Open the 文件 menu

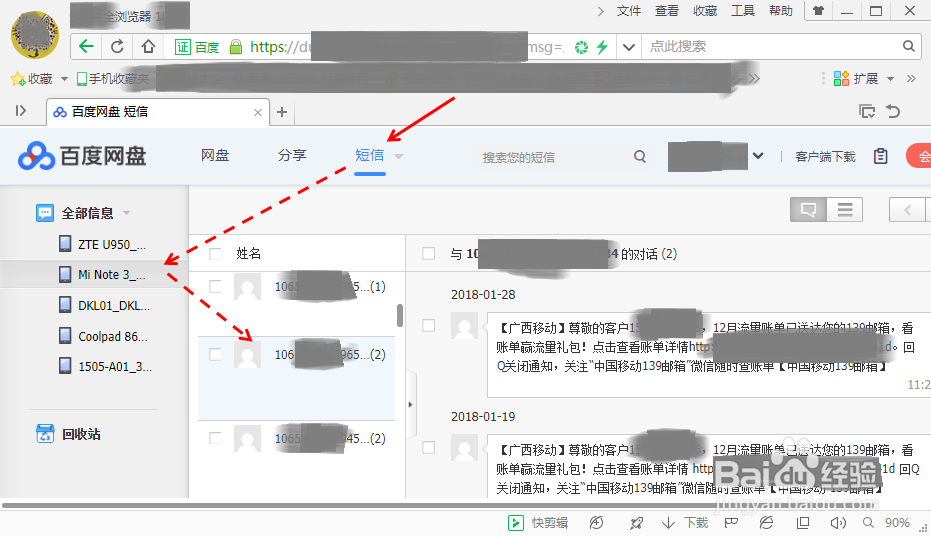click(x=629, y=11)
